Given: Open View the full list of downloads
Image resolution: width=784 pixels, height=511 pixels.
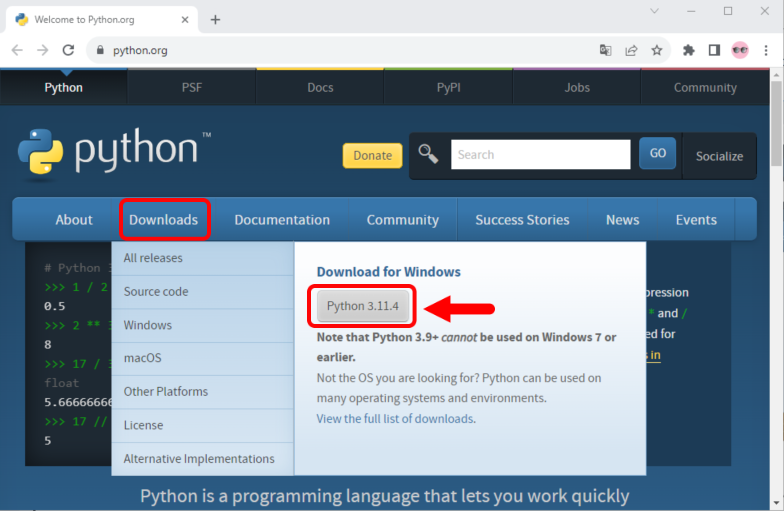Looking at the screenshot, I should [396, 419].
